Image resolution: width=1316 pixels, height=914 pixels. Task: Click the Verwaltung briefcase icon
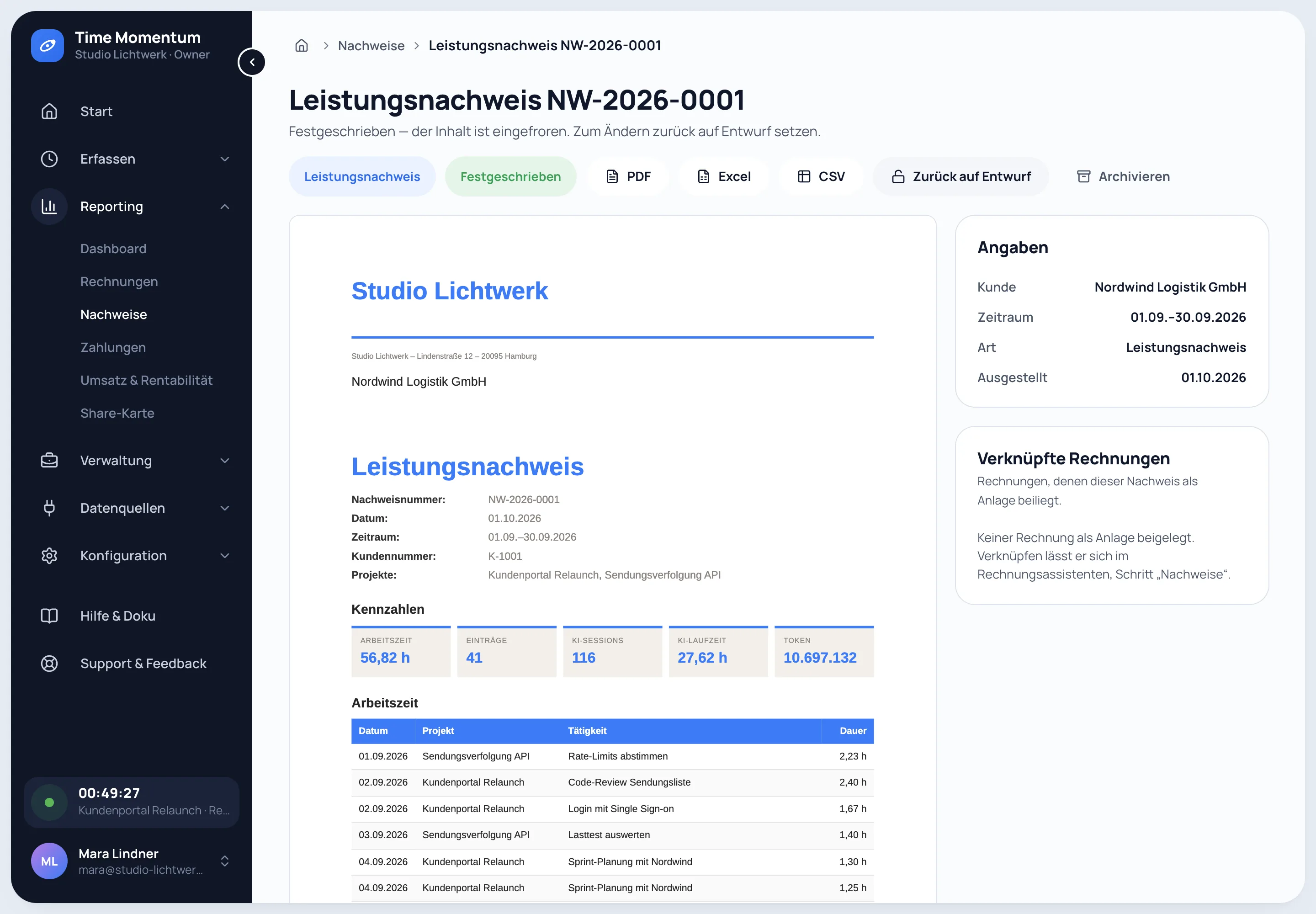coord(49,461)
